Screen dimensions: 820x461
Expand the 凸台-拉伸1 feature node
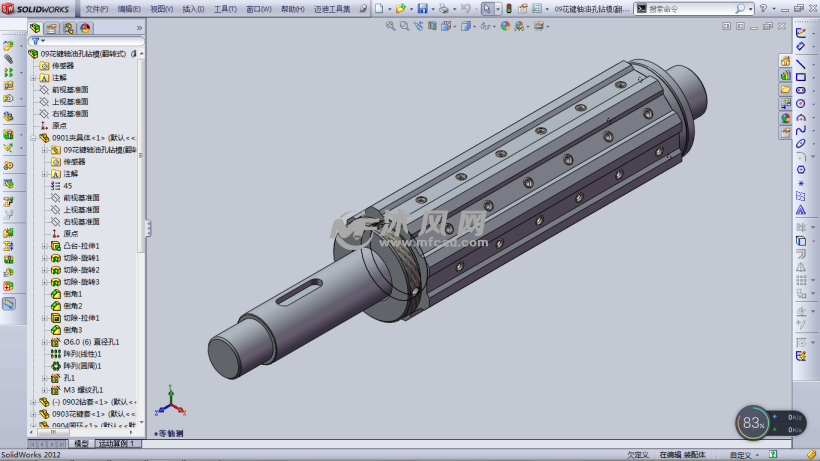tap(45, 246)
